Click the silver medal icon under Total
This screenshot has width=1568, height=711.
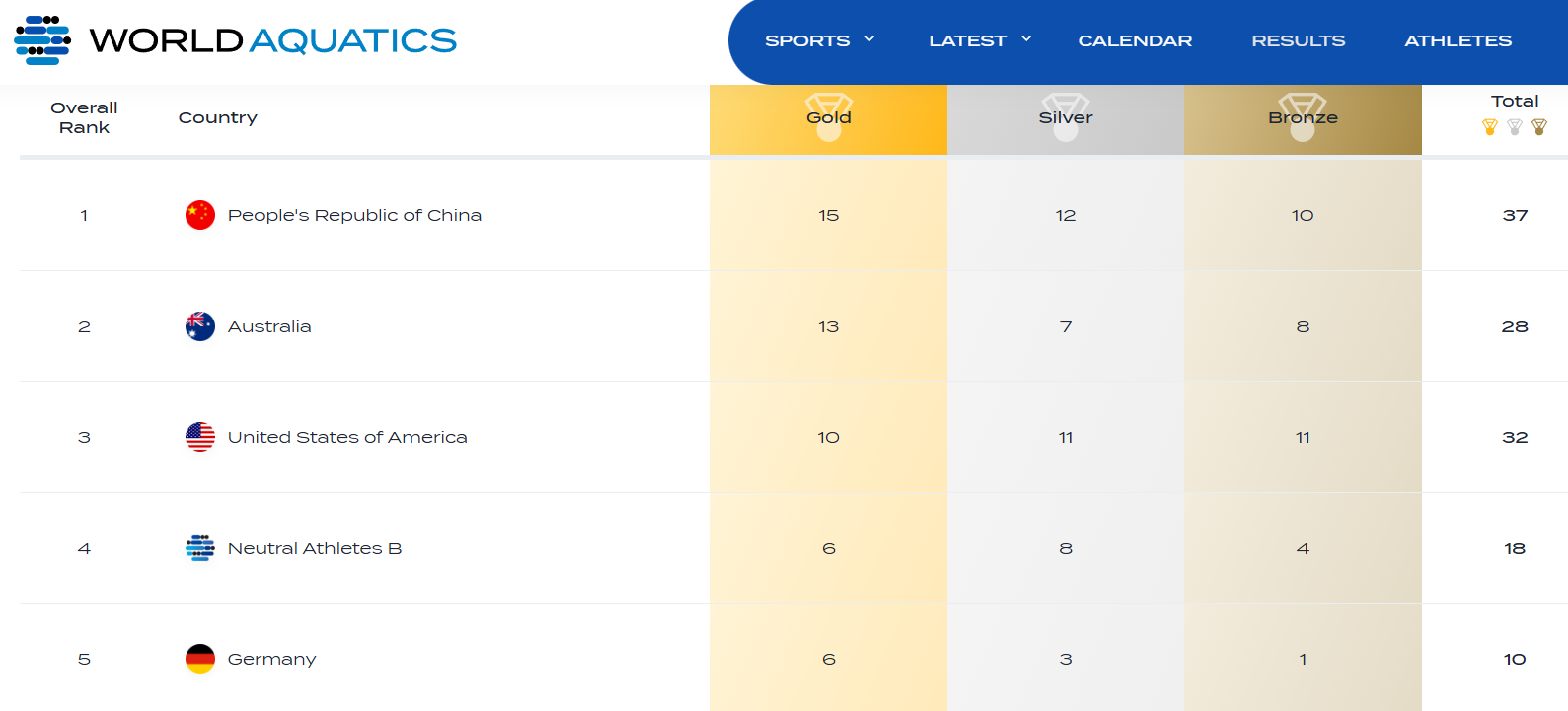[1515, 127]
